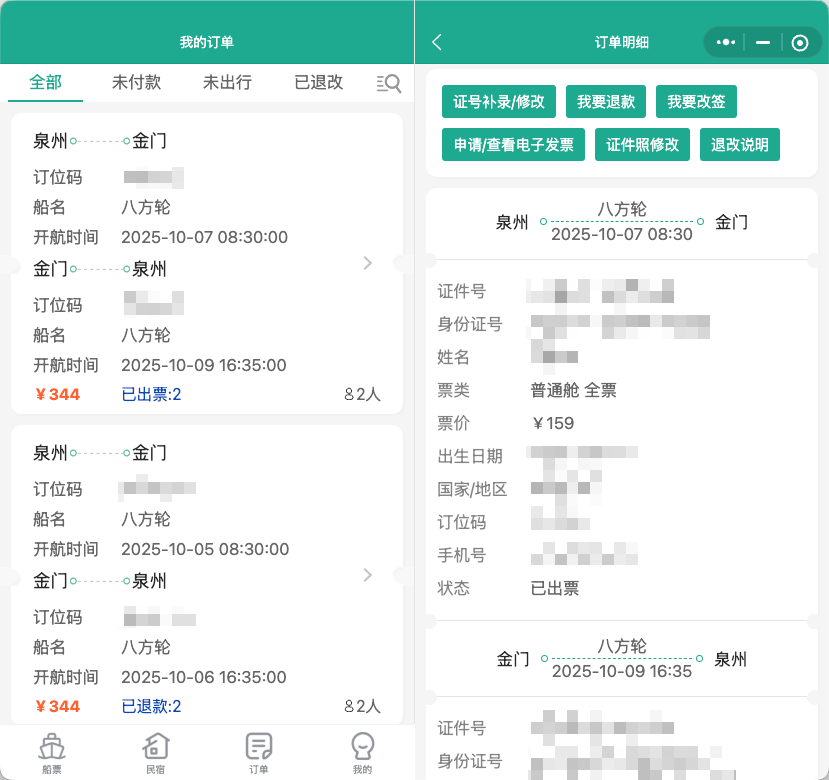Viewport: 829px width, 780px height.
Task: Open the mini program three-dot menu
Action: [x=727, y=42]
